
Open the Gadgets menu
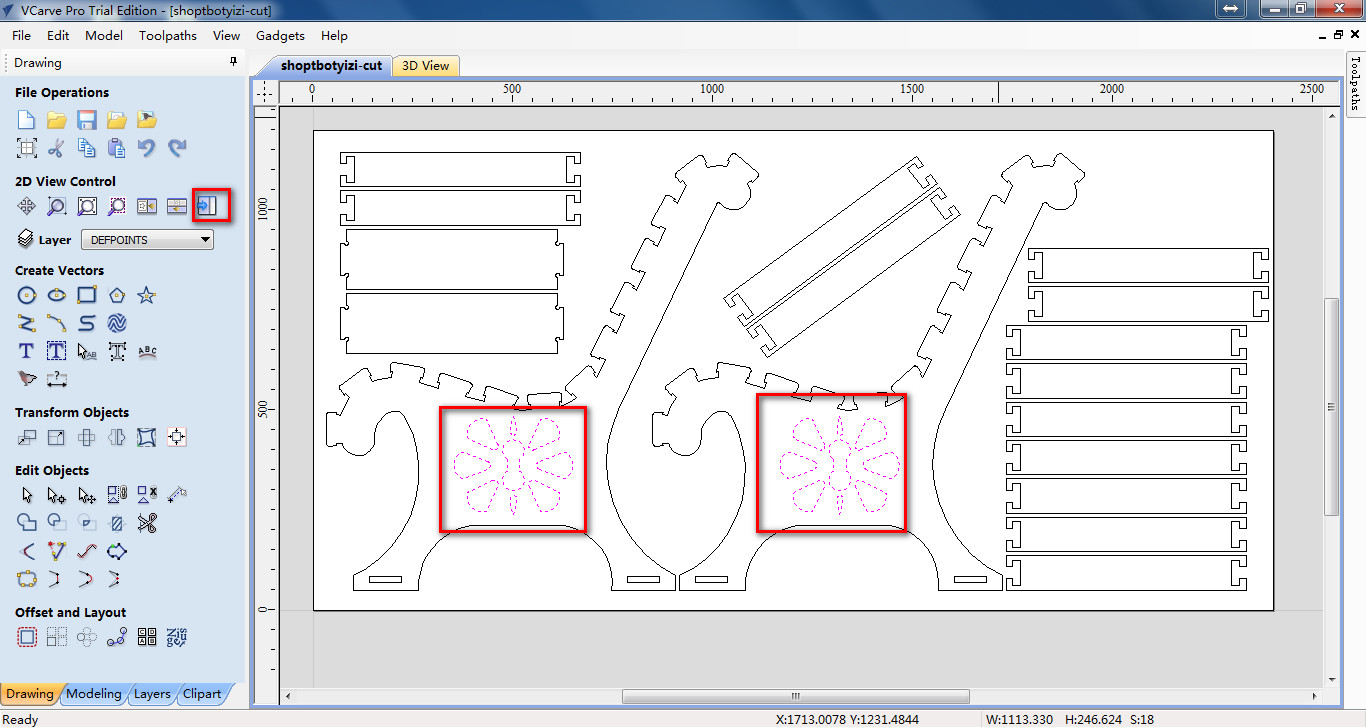[x=280, y=35]
